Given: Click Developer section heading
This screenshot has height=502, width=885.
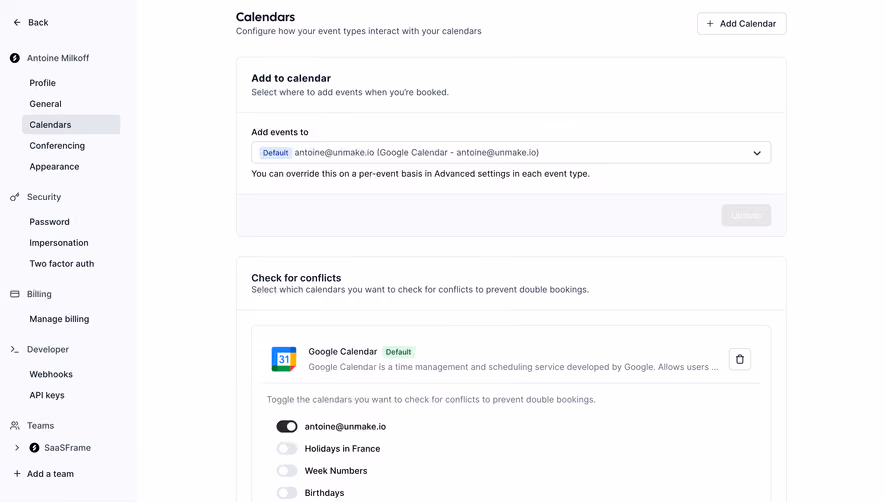Looking at the screenshot, I should tap(47, 350).
